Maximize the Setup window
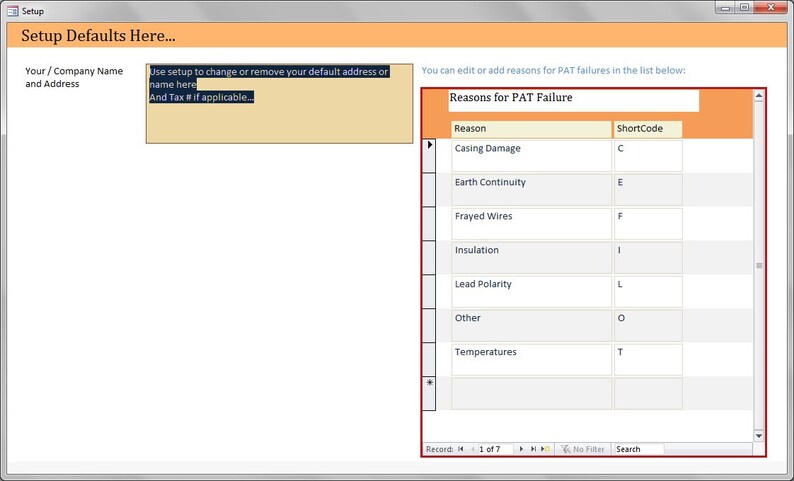This screenshot has height=481, width=794. tap(744, 8)
